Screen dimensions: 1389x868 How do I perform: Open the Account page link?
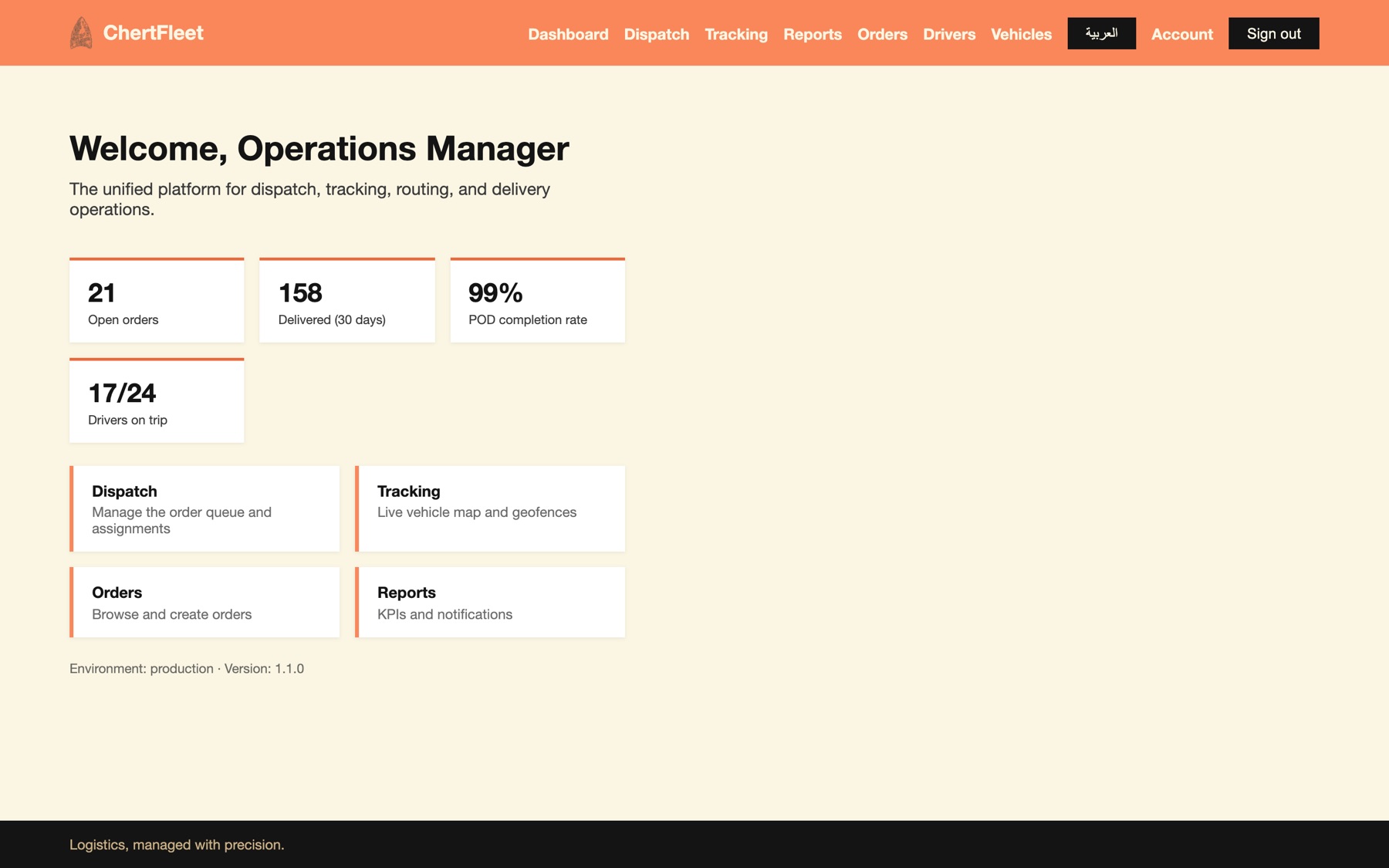click(1182, 34)
